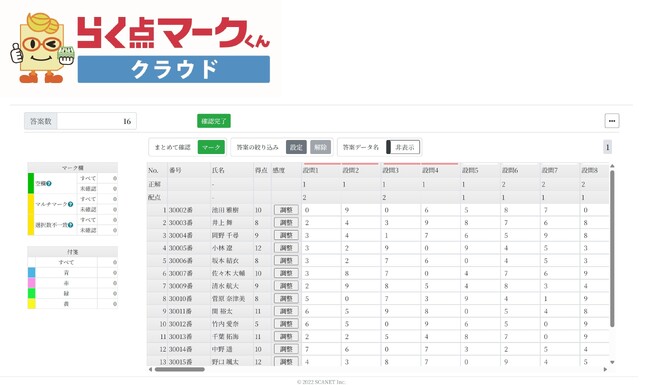Select 未確認 row under 選択数不一致

(x=98, y=230)
